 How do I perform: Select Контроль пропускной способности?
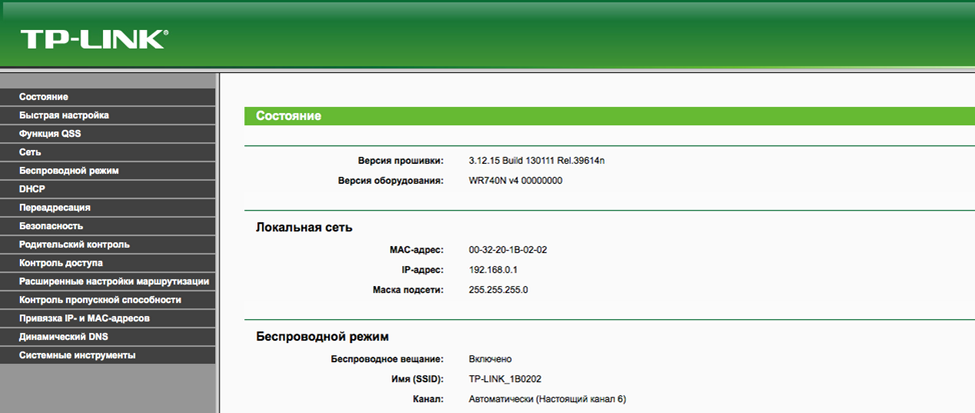pos(108,300)
